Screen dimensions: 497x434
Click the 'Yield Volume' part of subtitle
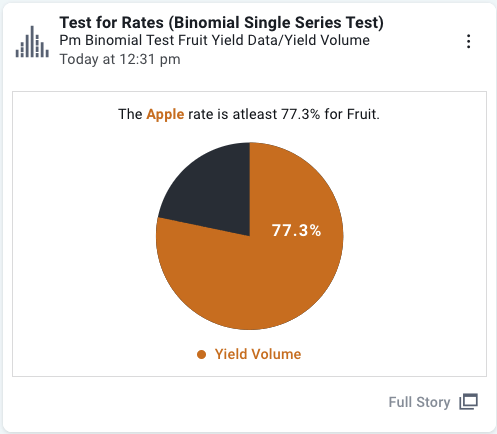click(x=327, y=40)
